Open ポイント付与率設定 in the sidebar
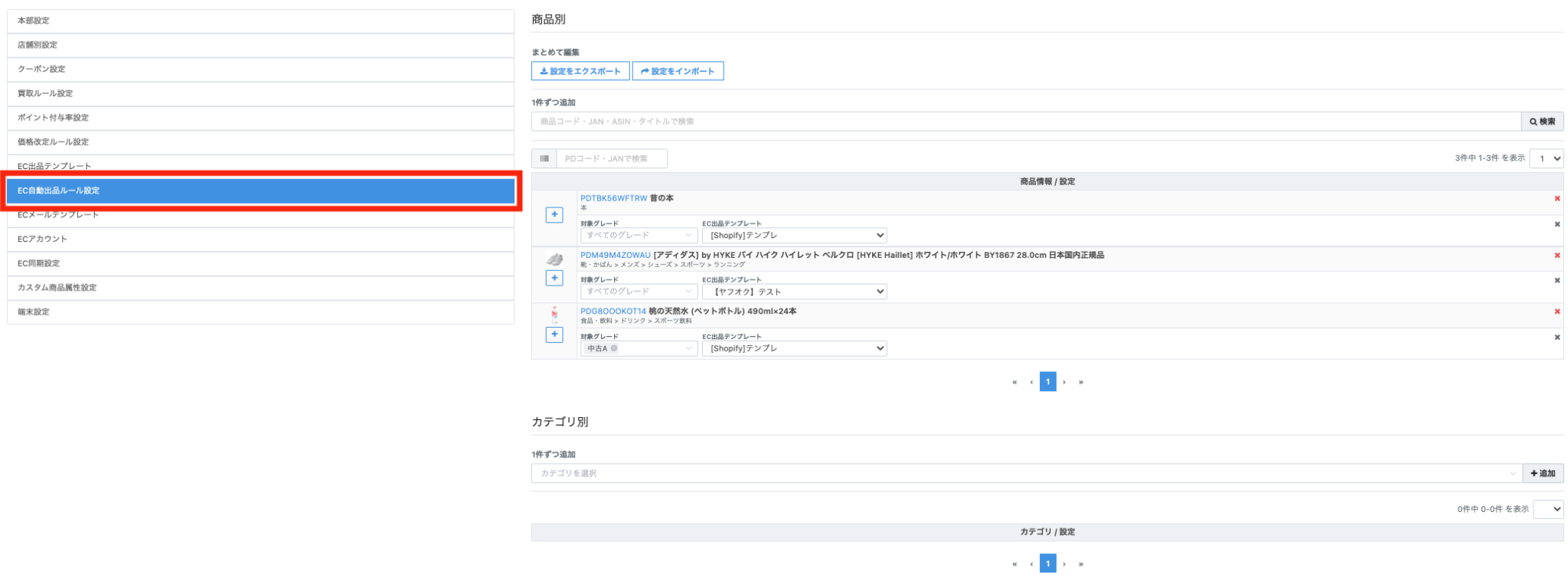The width and height of the screenshot is (1568, 584). [x=260, y=118]
